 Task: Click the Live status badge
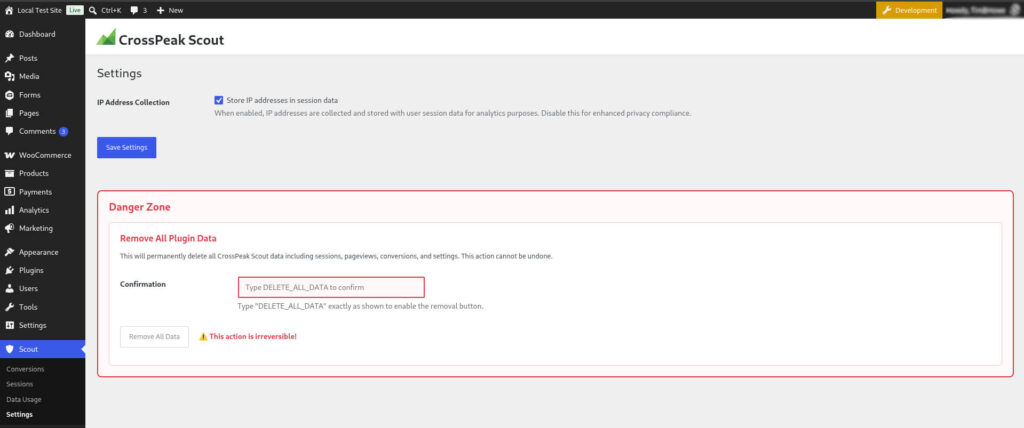click(74, 10)
